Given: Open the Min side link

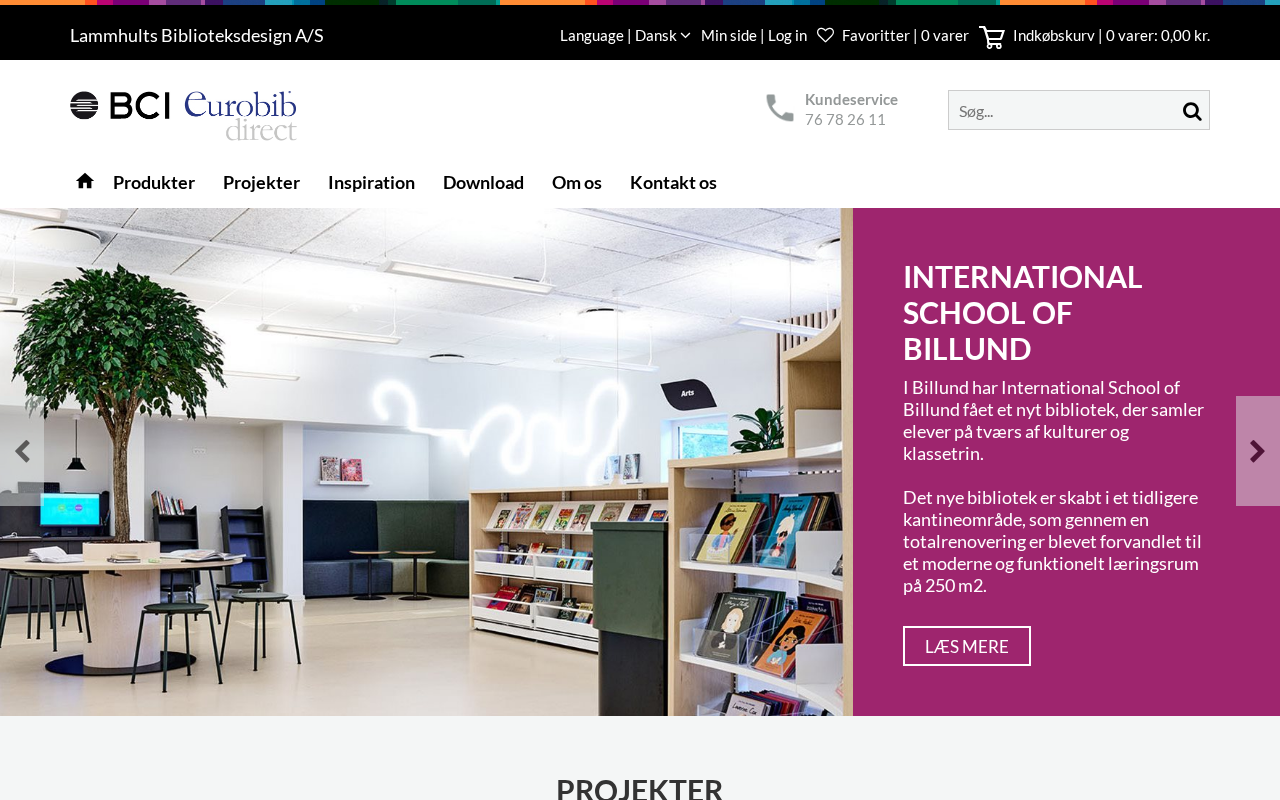Looking at the screenshot, I should pos(729,35).
